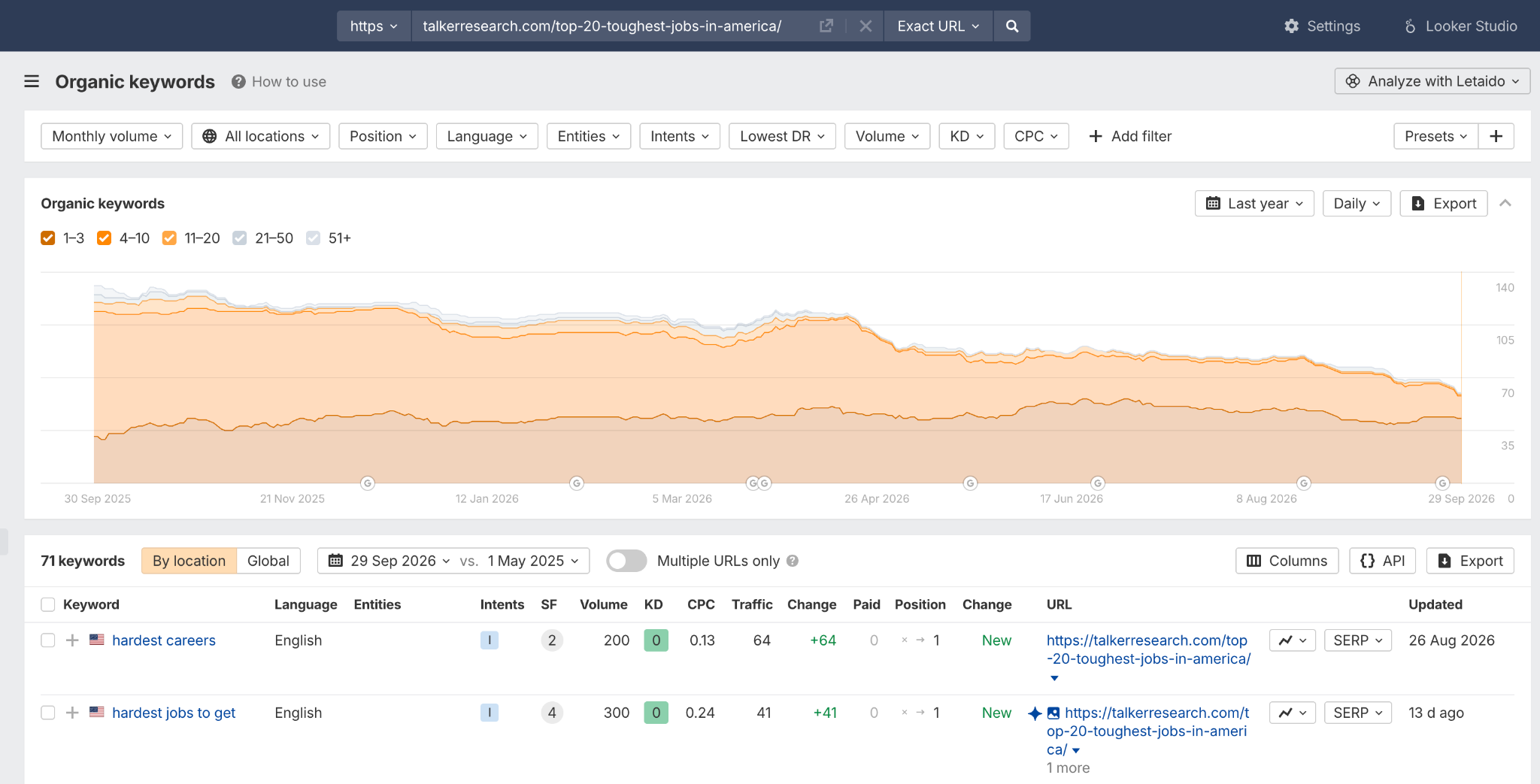The width and height of the screenshot is (1540, 784).
Task: Open the Exact URL mode dropdown
Action: (x=938, y=26)
